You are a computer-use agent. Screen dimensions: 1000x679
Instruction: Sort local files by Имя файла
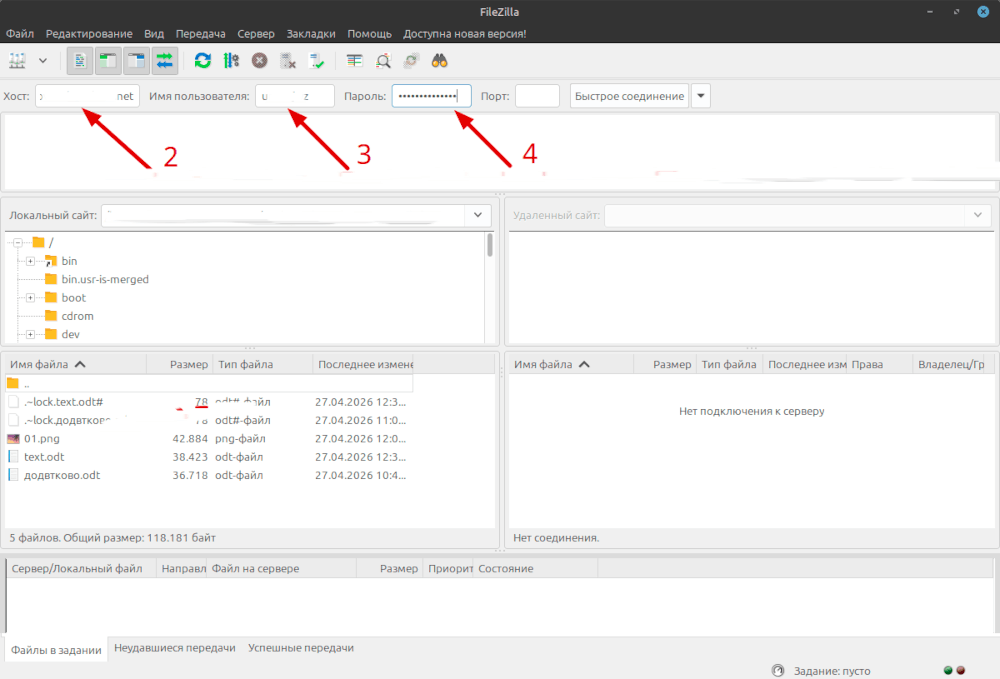76,364
